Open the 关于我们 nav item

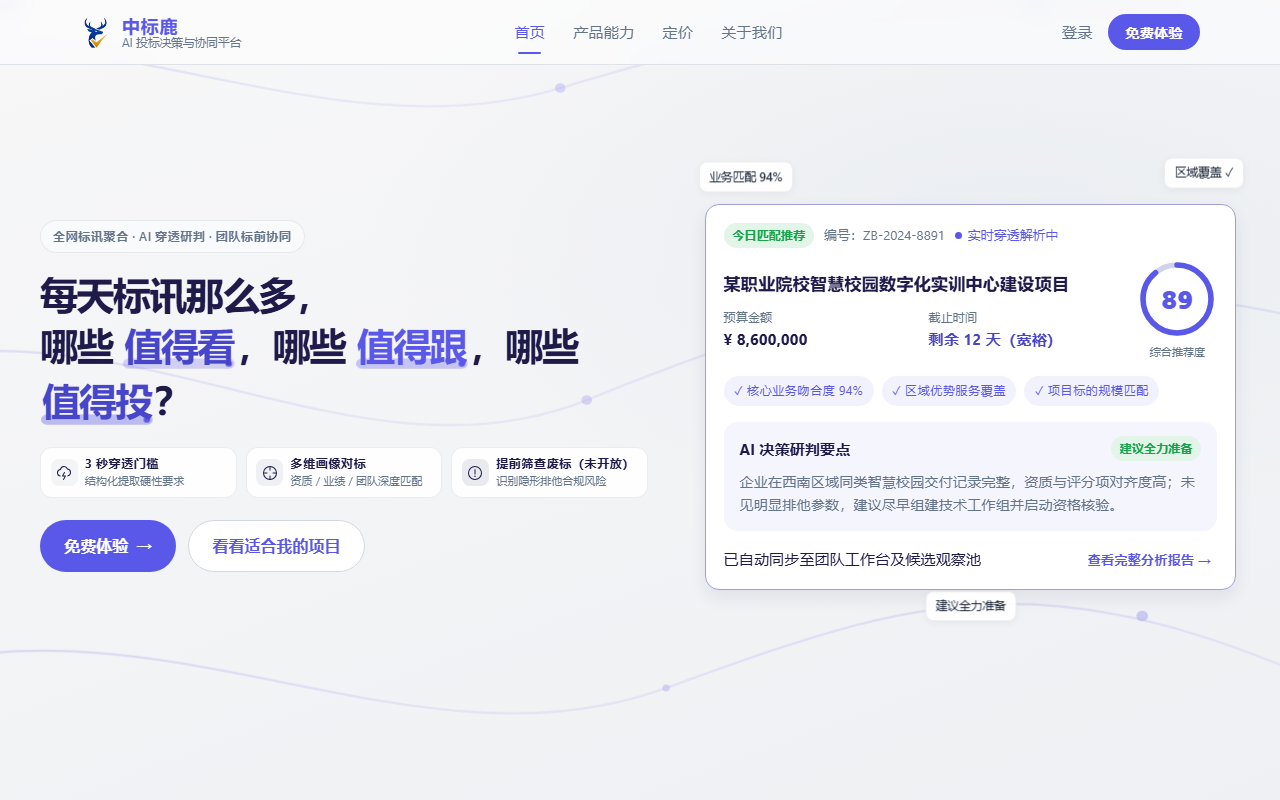coord(752,33)
